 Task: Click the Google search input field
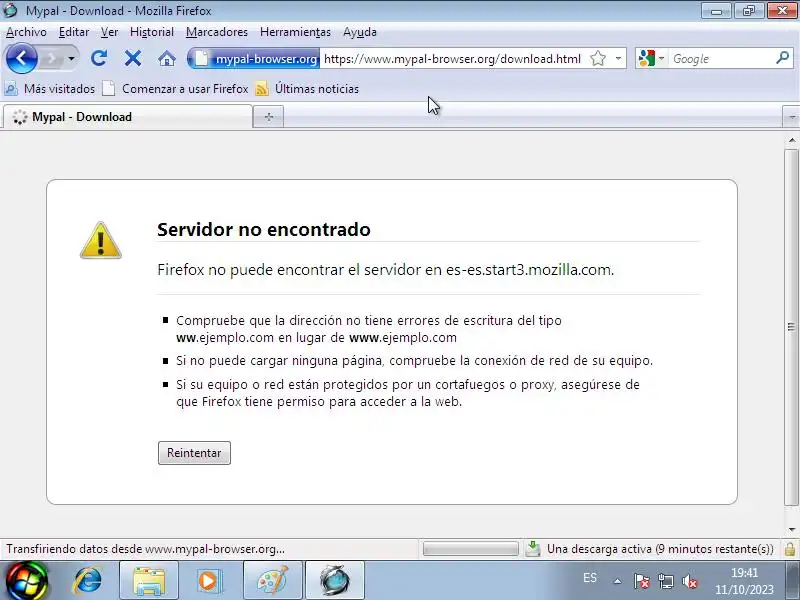(721, 59)
